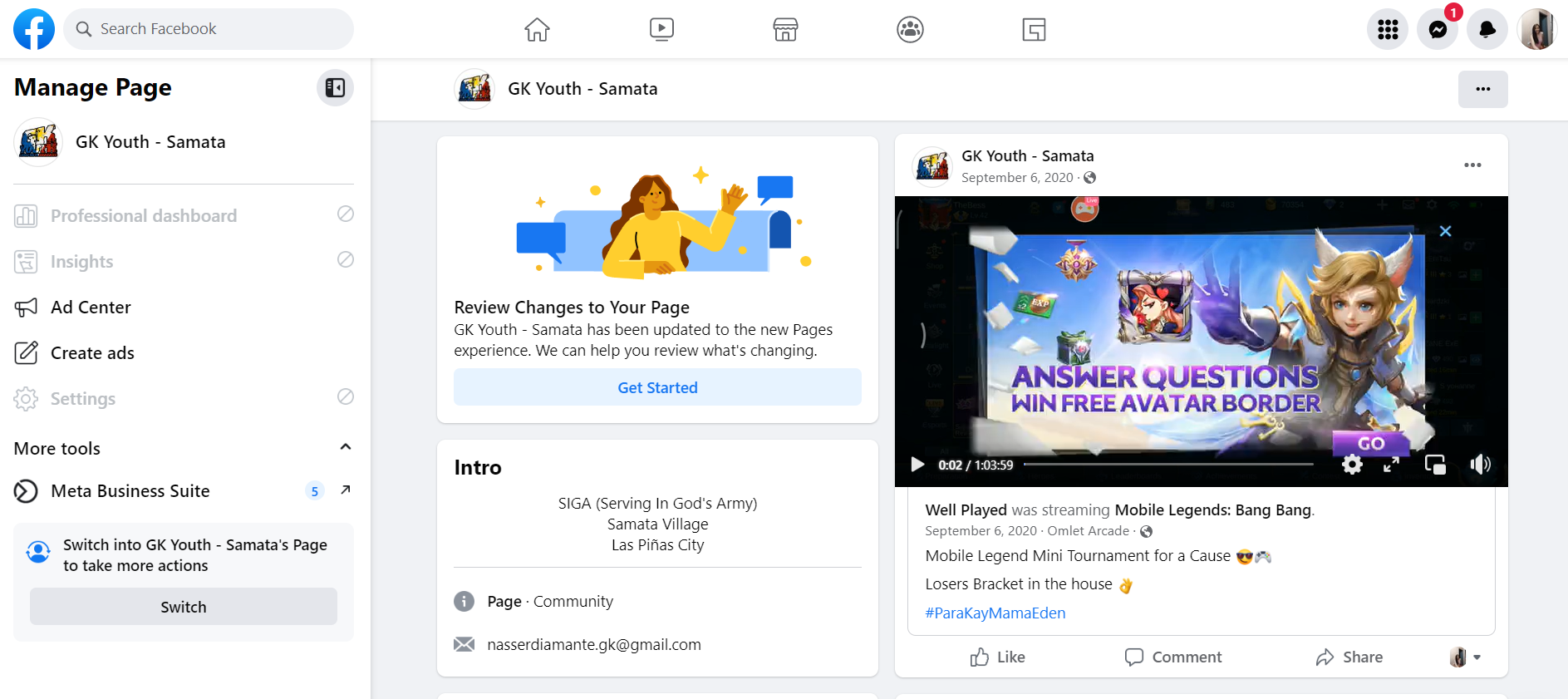This screenshot has width=1568, height=699.
Task: Open the Gaming tab icon in the top bar
Action: tap(1034, 30)
